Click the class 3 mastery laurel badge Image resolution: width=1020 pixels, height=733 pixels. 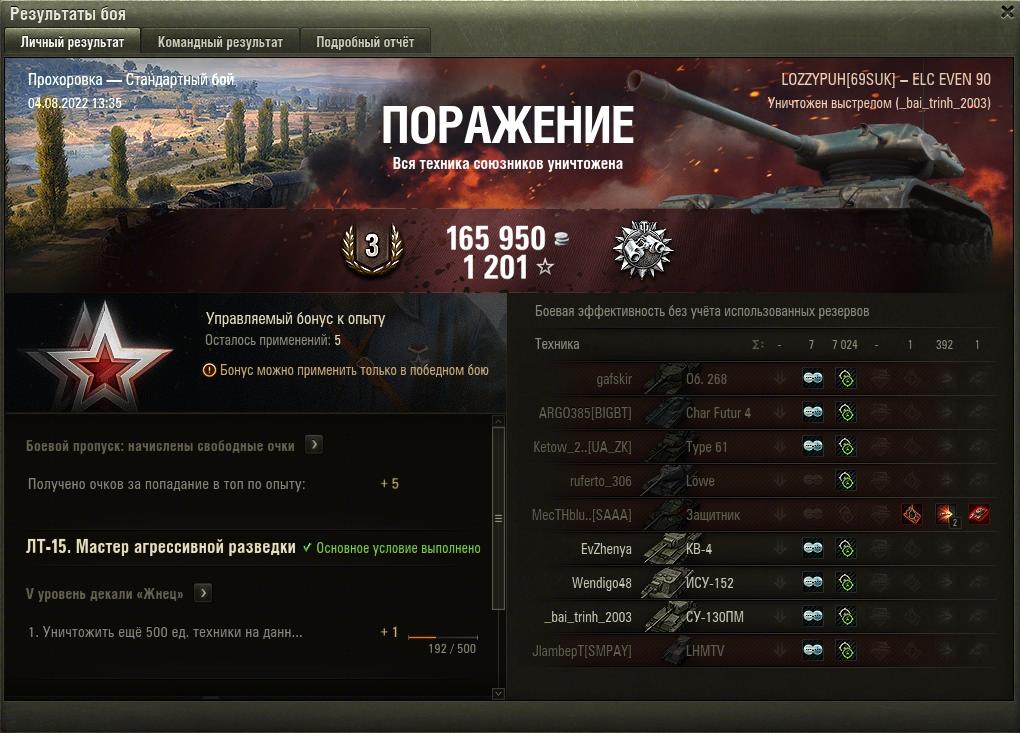pyautogui.click(x=372, y=250)
